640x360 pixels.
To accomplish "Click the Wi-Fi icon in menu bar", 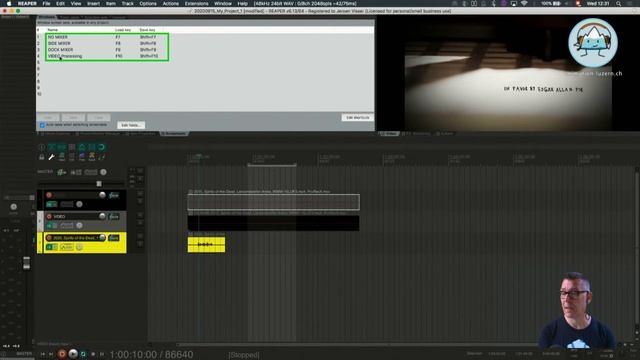I will [524, 3].
